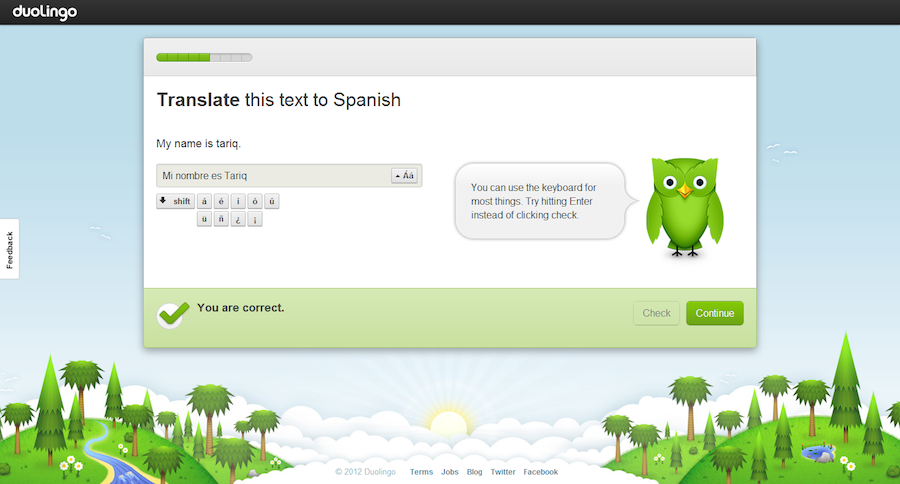Insert the í accented character key
The image size is (900, 484).
tap(238, 201)
